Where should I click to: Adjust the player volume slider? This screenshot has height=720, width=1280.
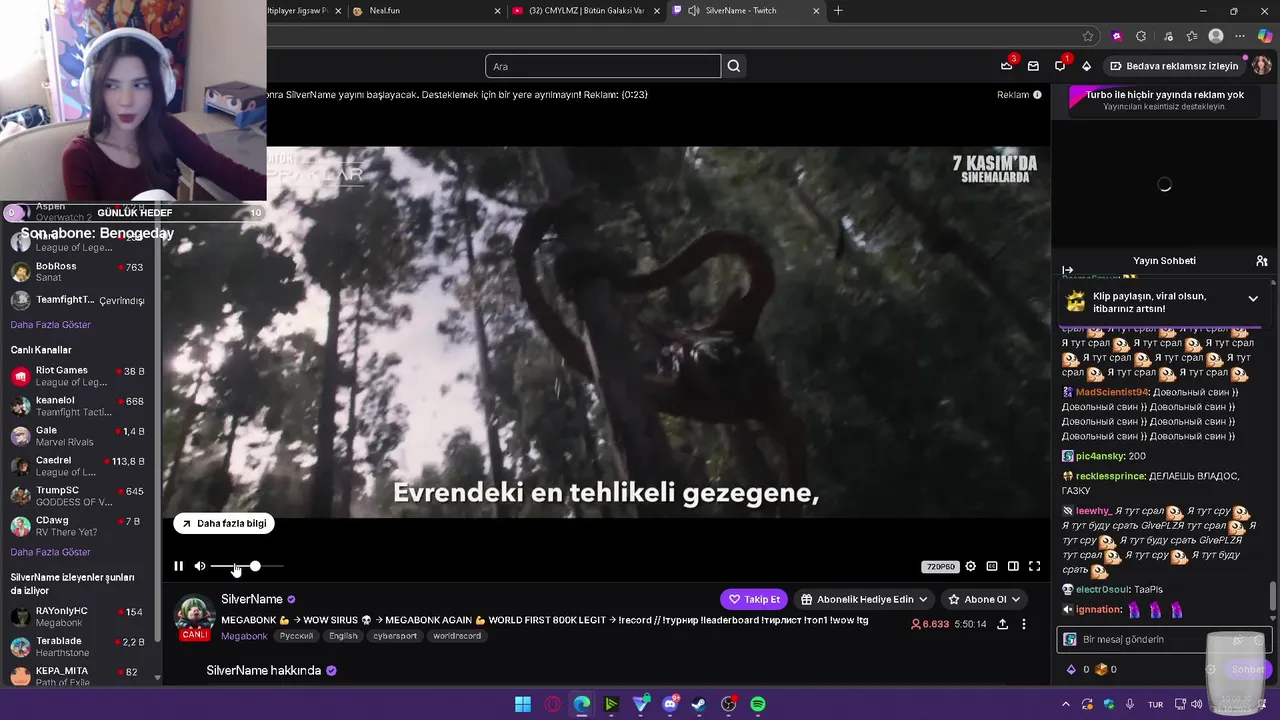246,566
